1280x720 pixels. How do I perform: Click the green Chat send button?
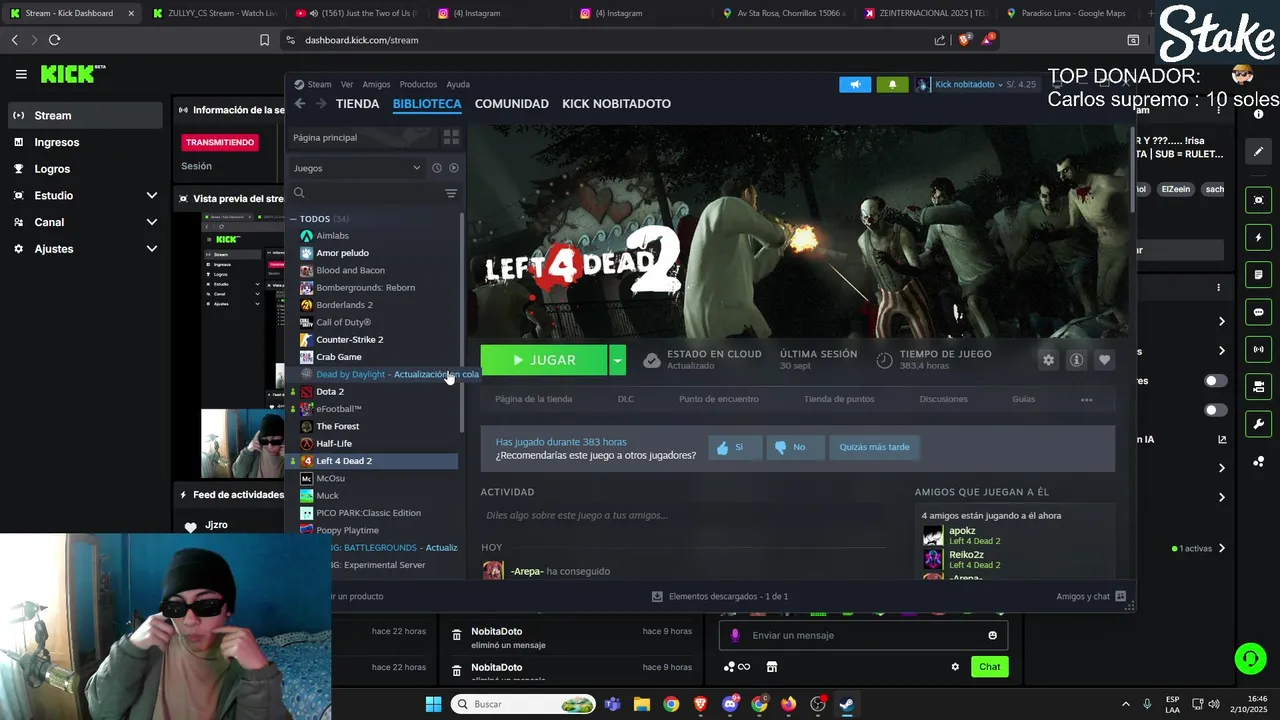pyautogui.click(x=989, y=667)
